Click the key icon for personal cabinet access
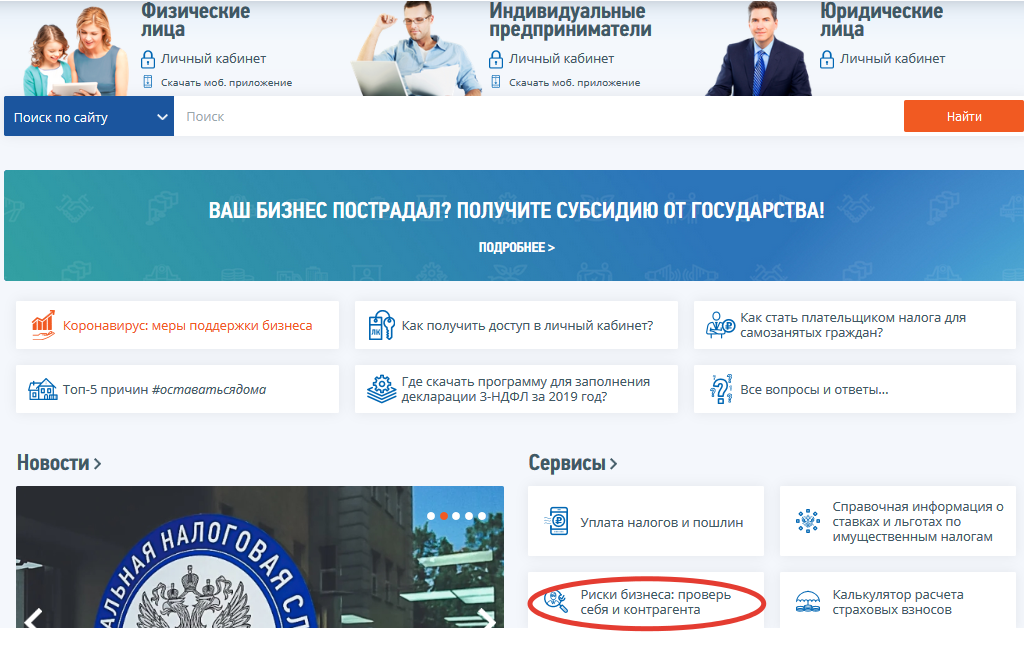Viewport: 1024px width, 655px height. [x=381, y=325]
